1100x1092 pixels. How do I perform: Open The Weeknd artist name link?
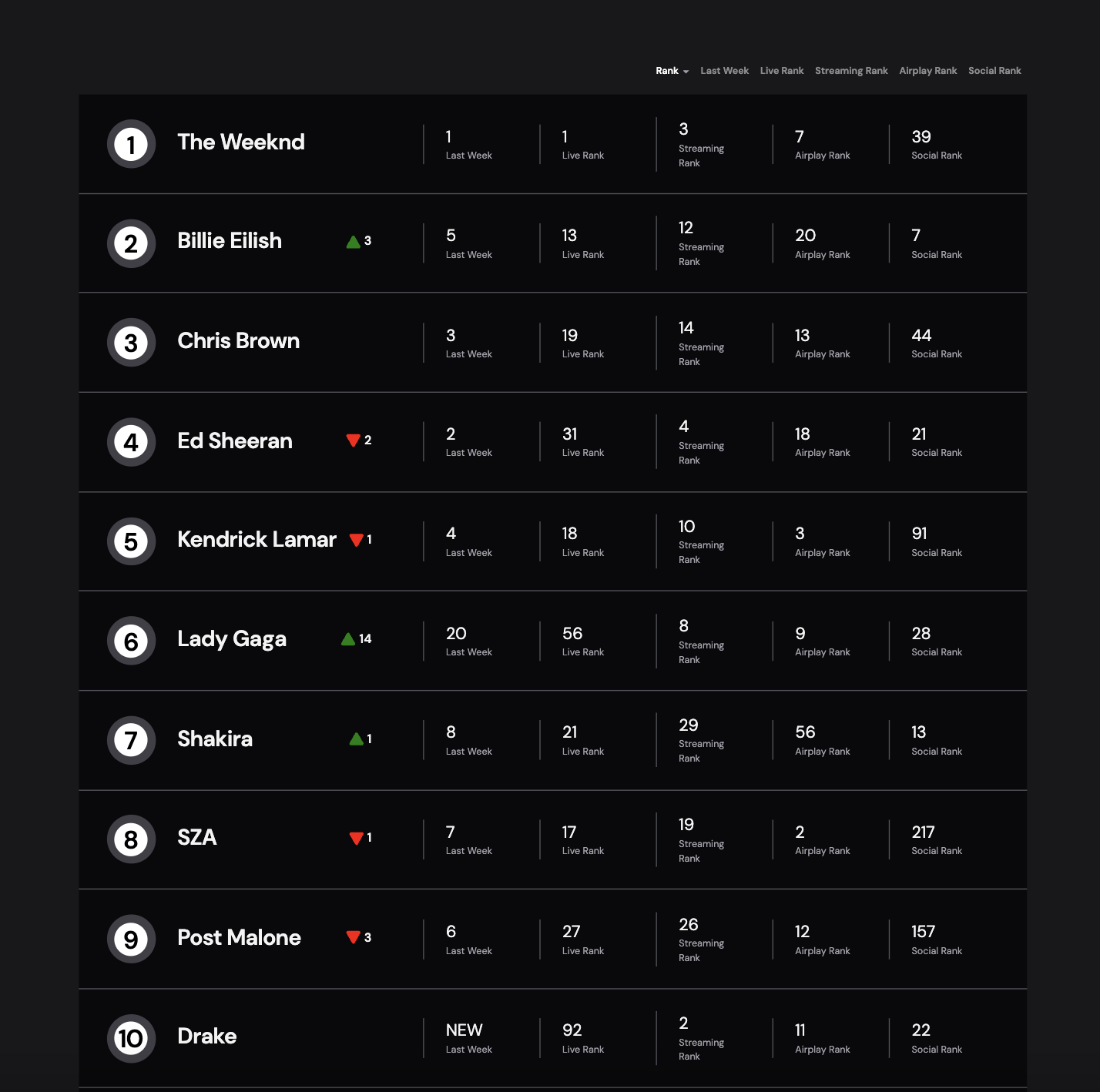point(241,142)
